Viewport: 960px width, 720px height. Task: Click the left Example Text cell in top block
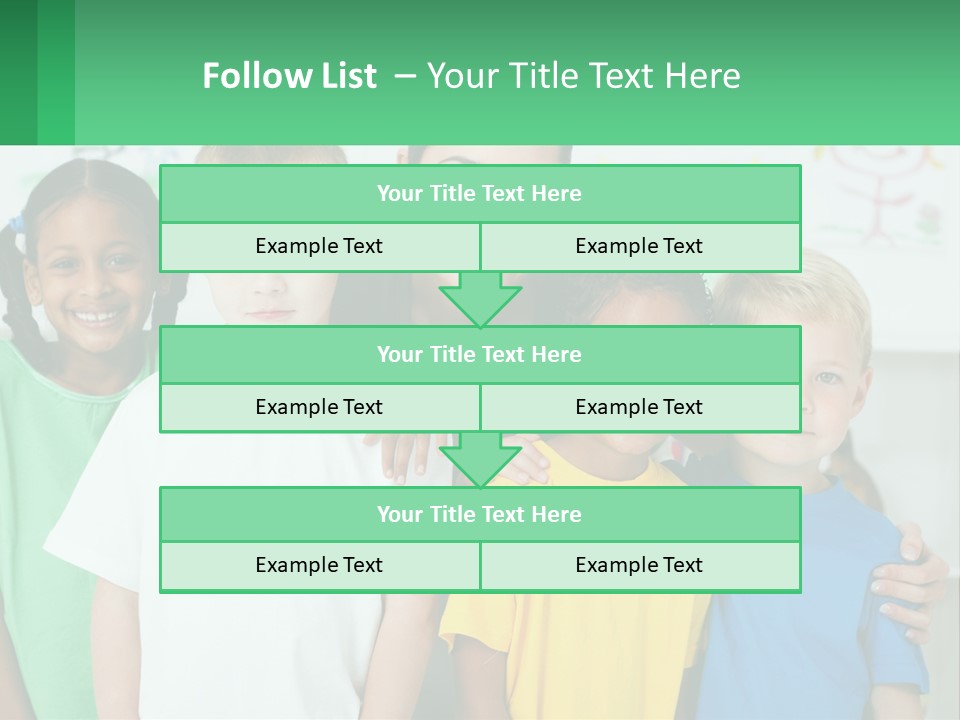tap(319, 247)
